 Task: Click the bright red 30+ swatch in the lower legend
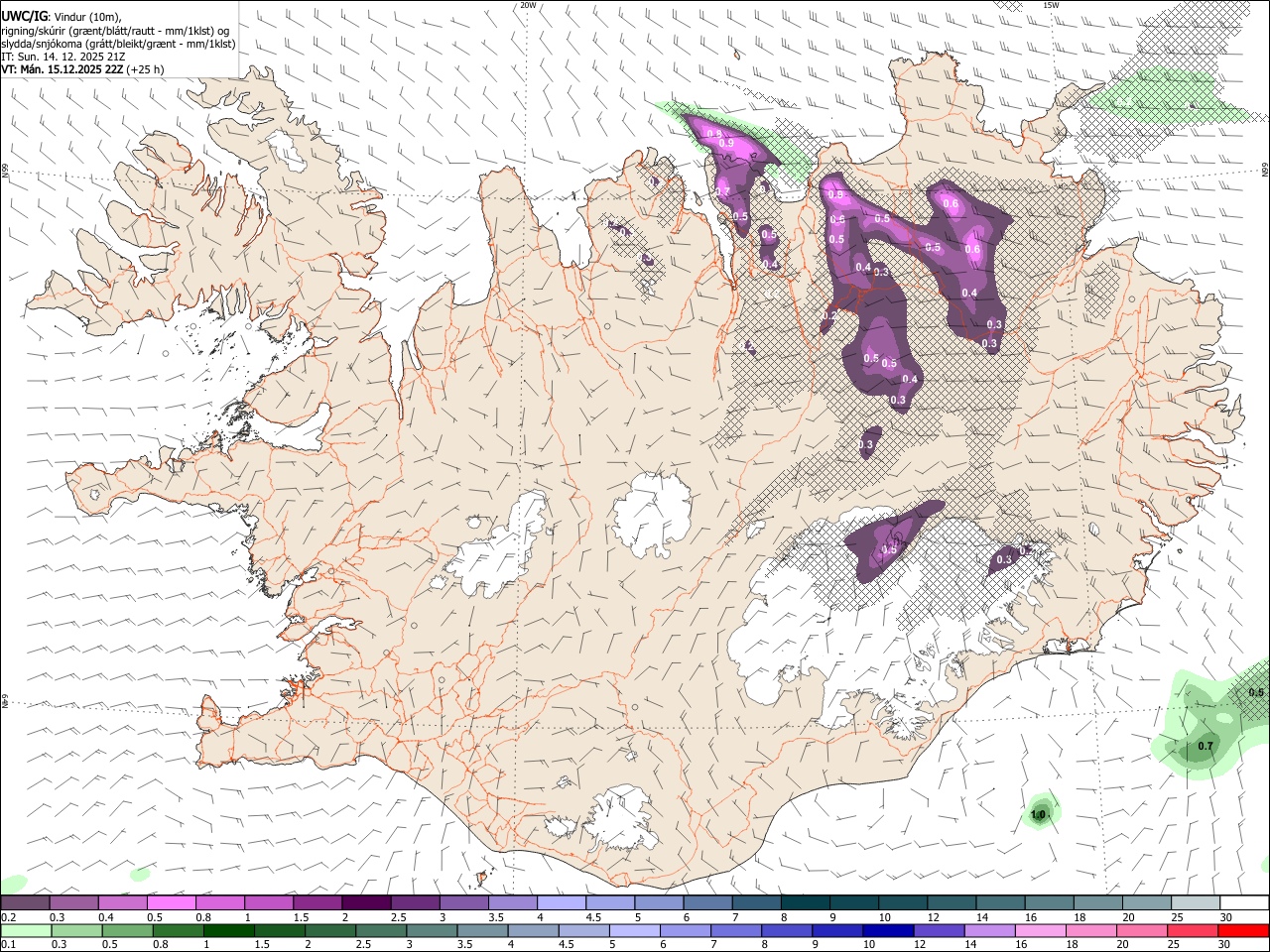(x=1242, y=930)
